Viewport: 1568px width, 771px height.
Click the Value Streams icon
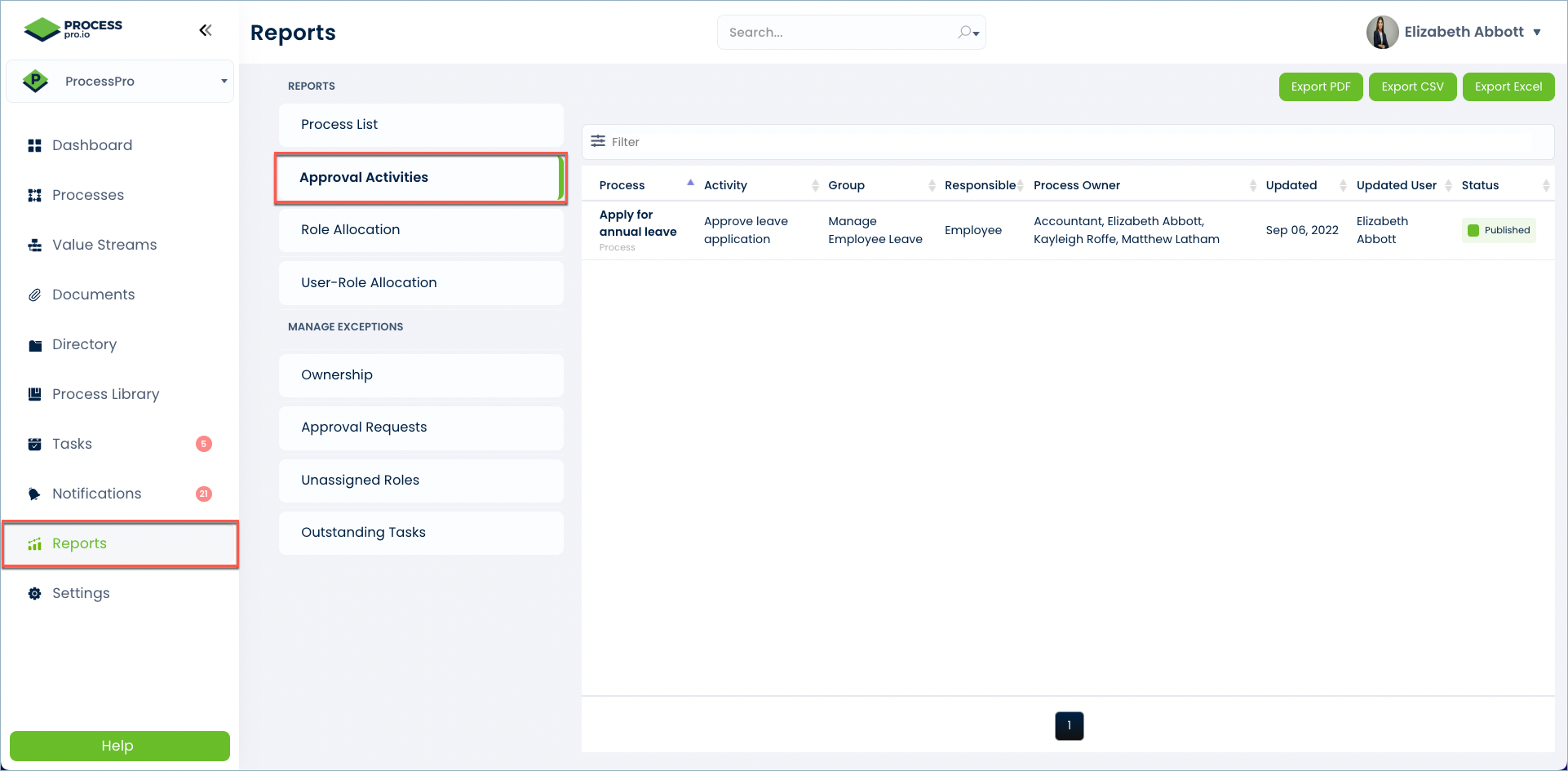pos(34,245)
